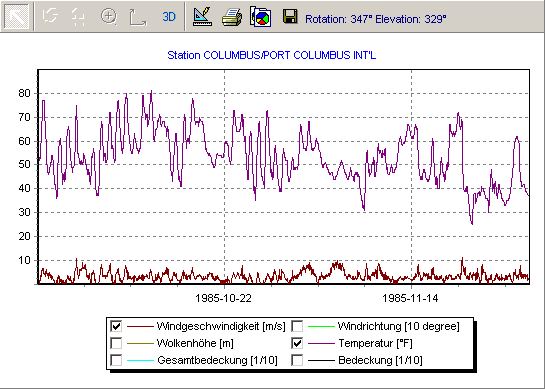545x389 pixels.
Task: Activate the zoom magnifier tool
Action: coord(109,16)
